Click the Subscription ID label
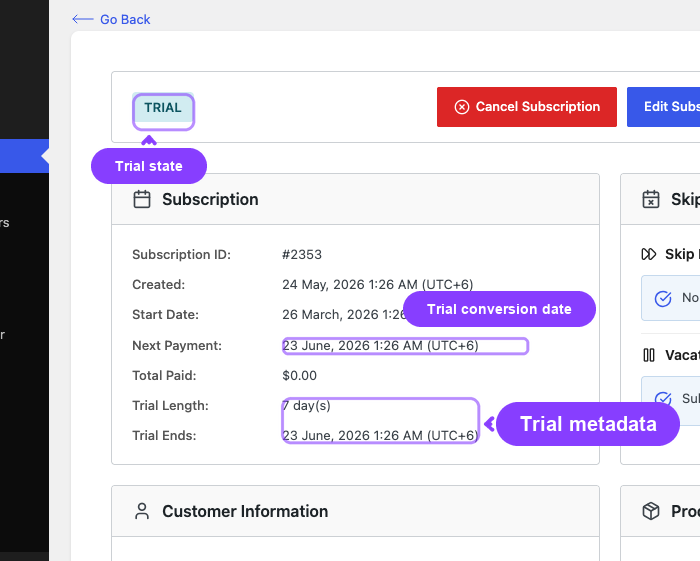 click(x=181, y=254)
